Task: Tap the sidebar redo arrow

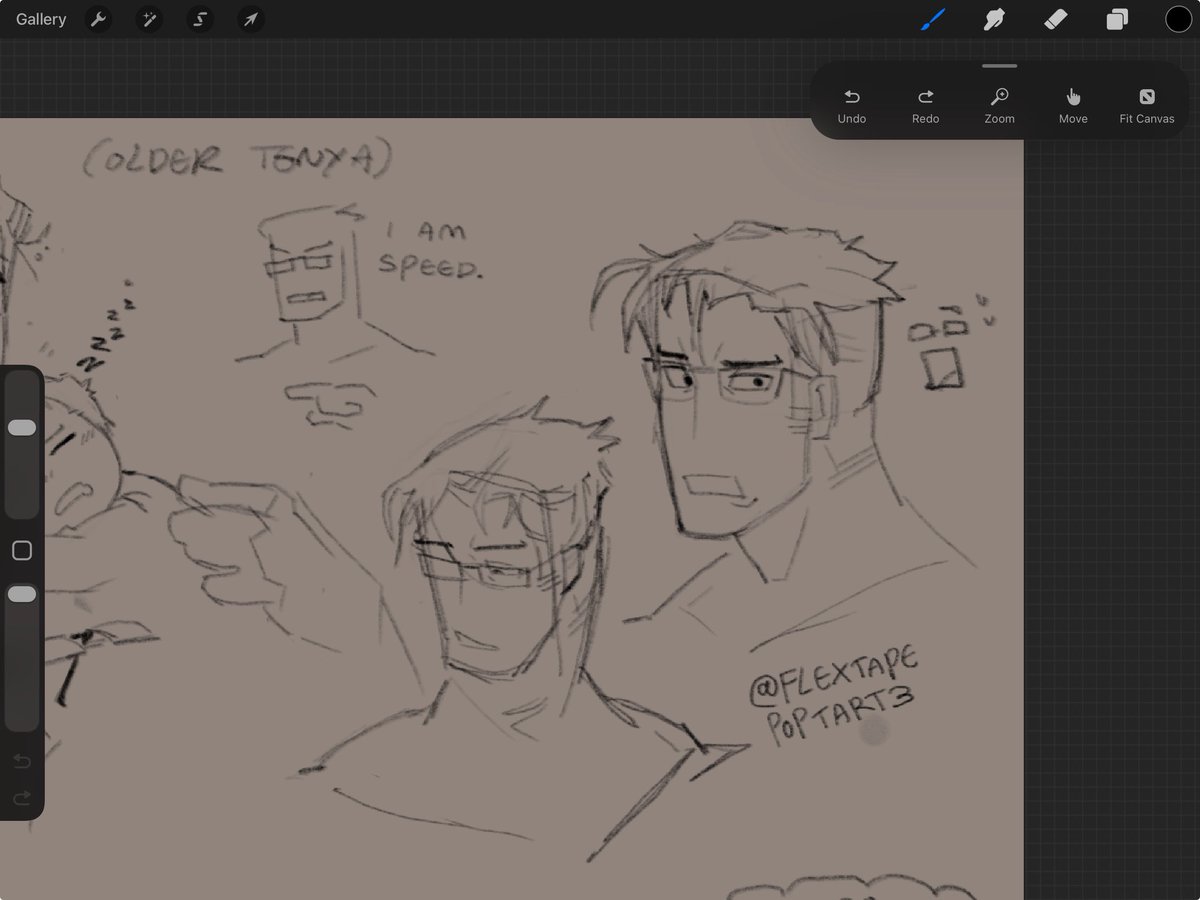Action: point(22,798)
